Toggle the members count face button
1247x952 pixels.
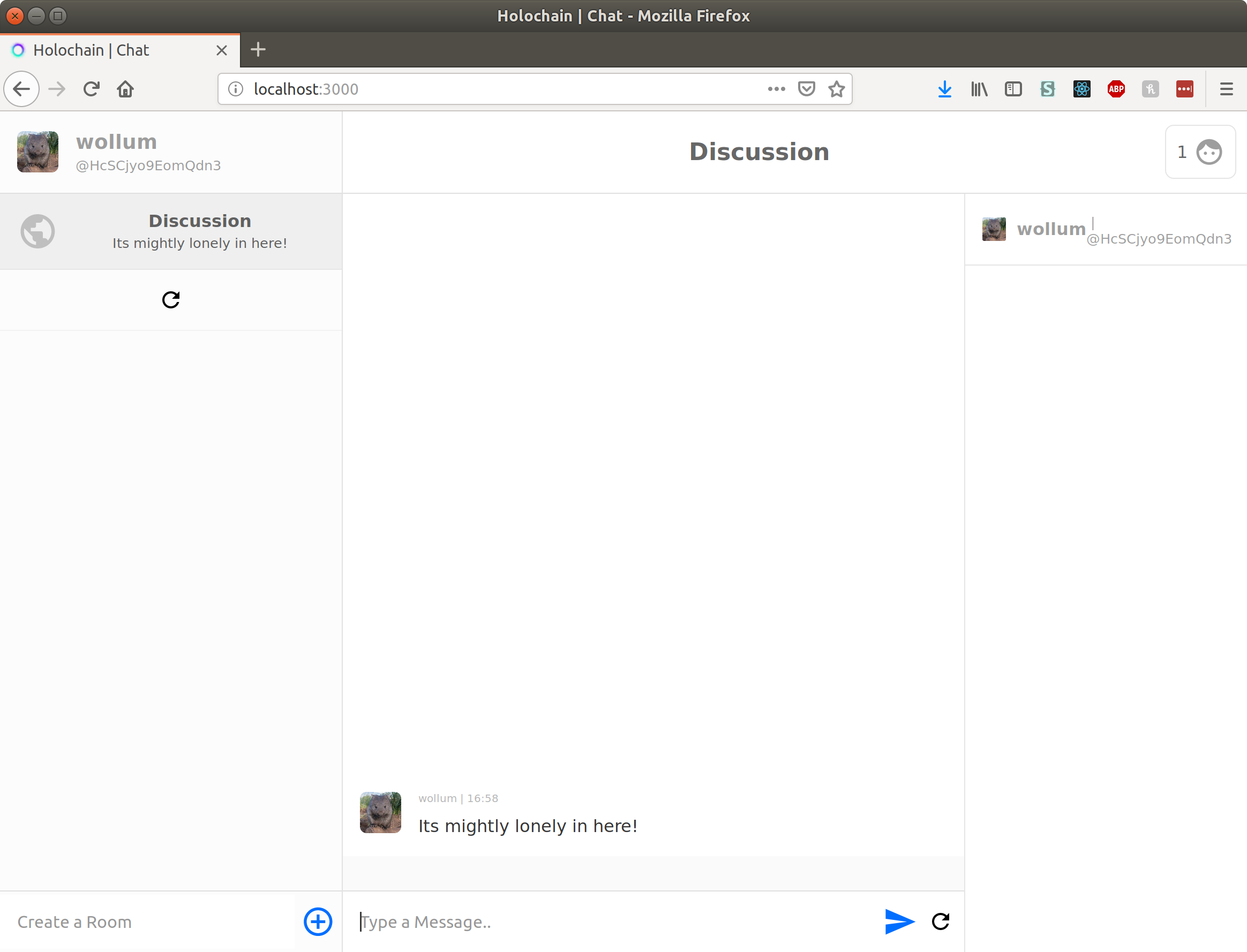pyautogui.click(x=1200, y=152)
